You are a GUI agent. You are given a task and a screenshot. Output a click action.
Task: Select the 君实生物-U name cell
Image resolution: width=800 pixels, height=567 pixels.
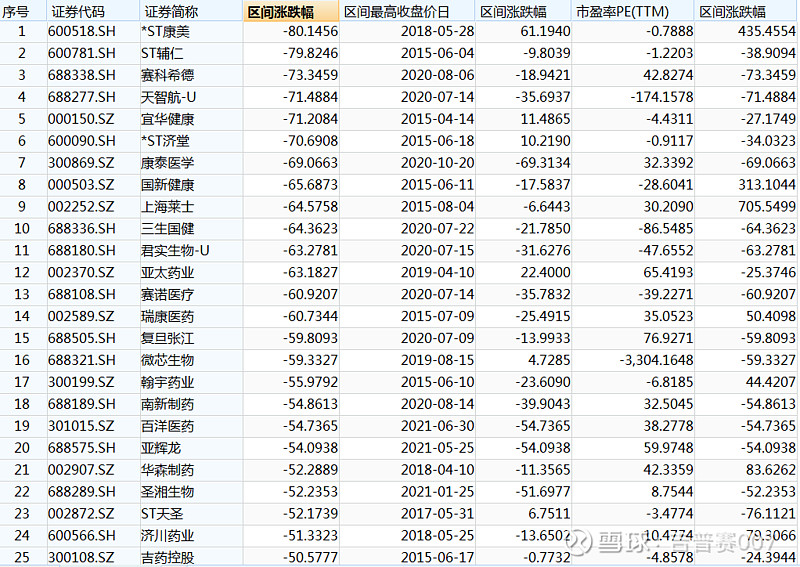tap(175, 251)
